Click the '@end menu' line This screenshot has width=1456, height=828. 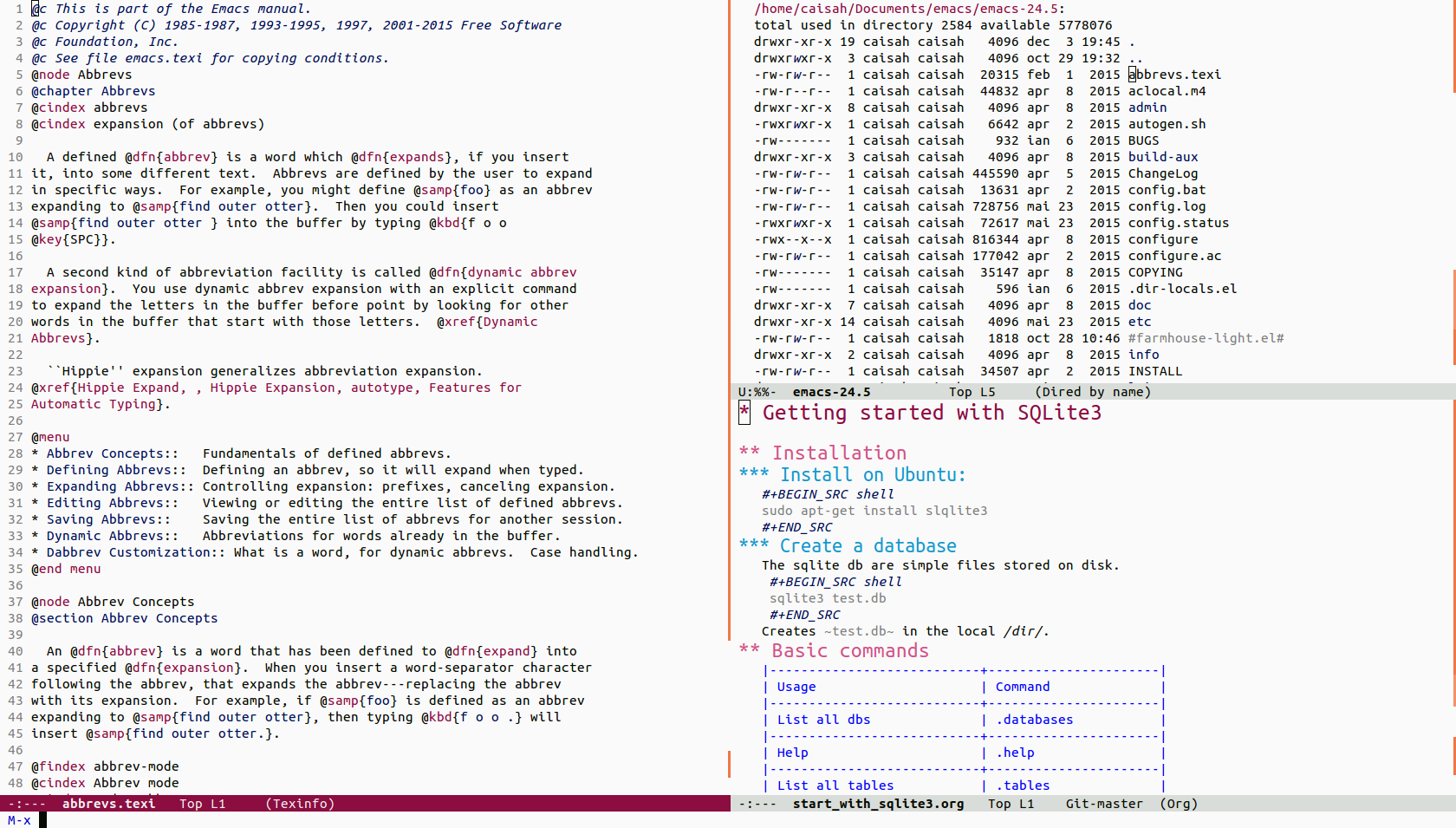pyautogui.click(x=66, y=569)
